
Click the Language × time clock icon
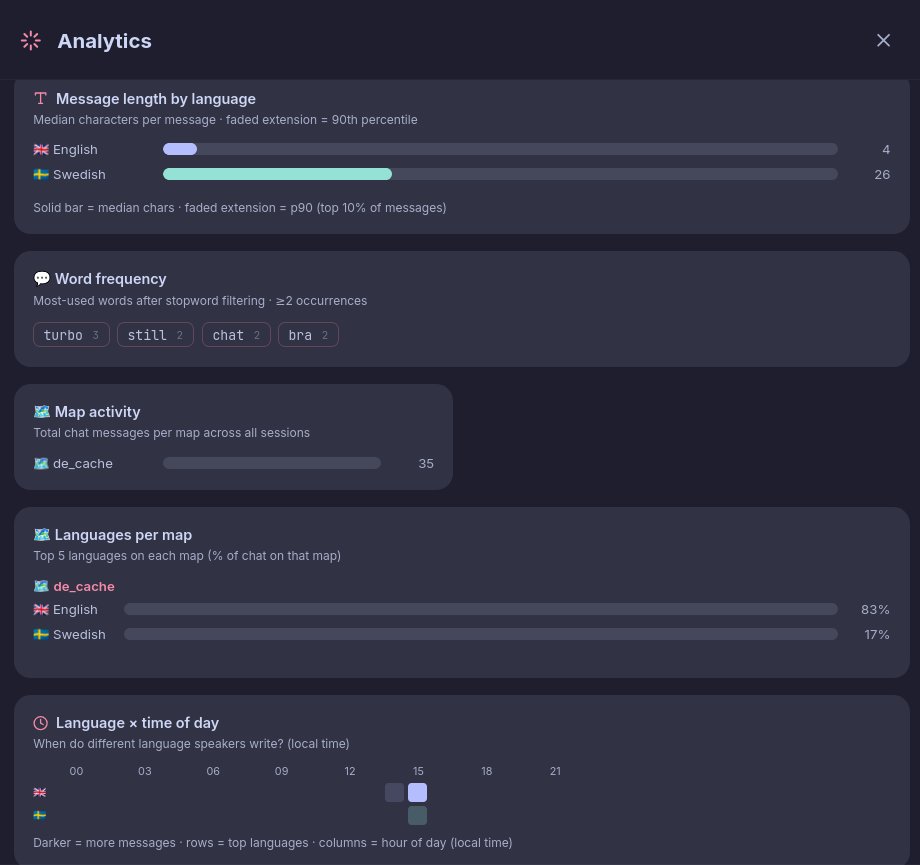(x=40, y=723)
